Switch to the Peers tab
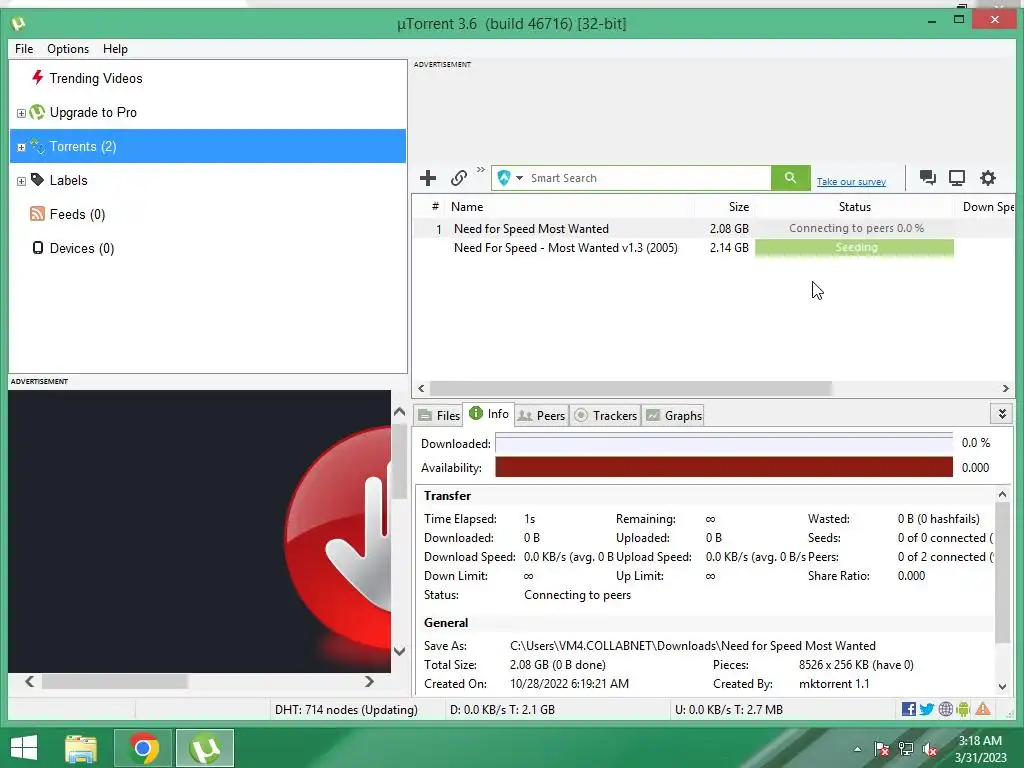The image size is (1024, 768). (x=541, y=415)
